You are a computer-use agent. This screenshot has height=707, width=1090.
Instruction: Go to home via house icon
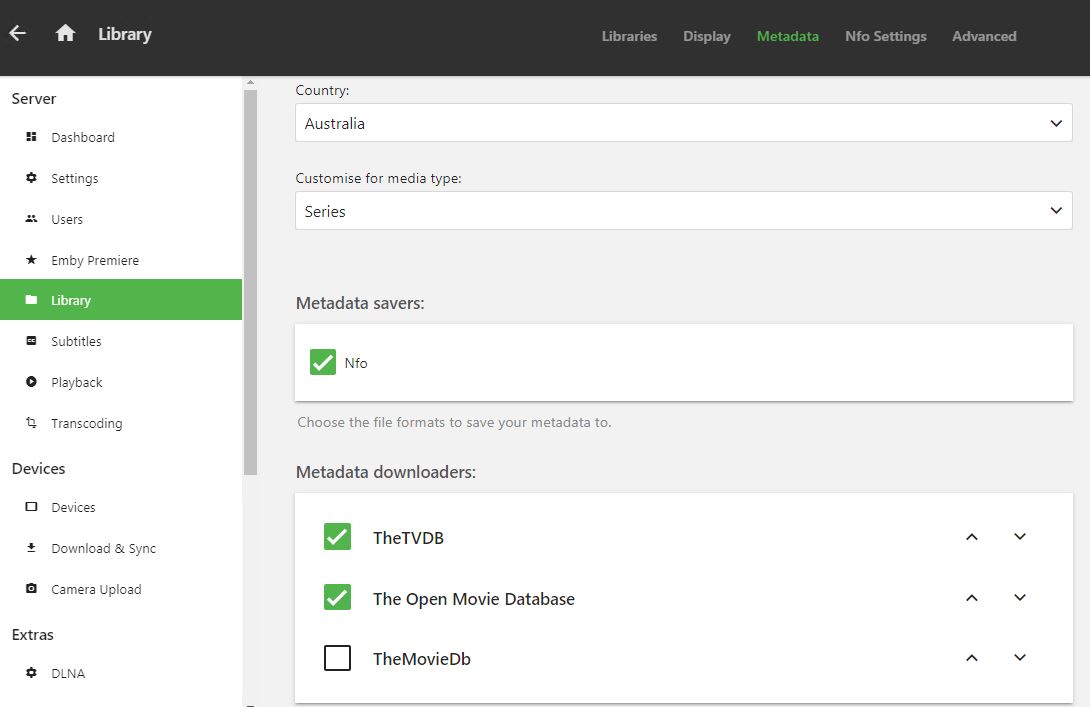tap(66, 33)
